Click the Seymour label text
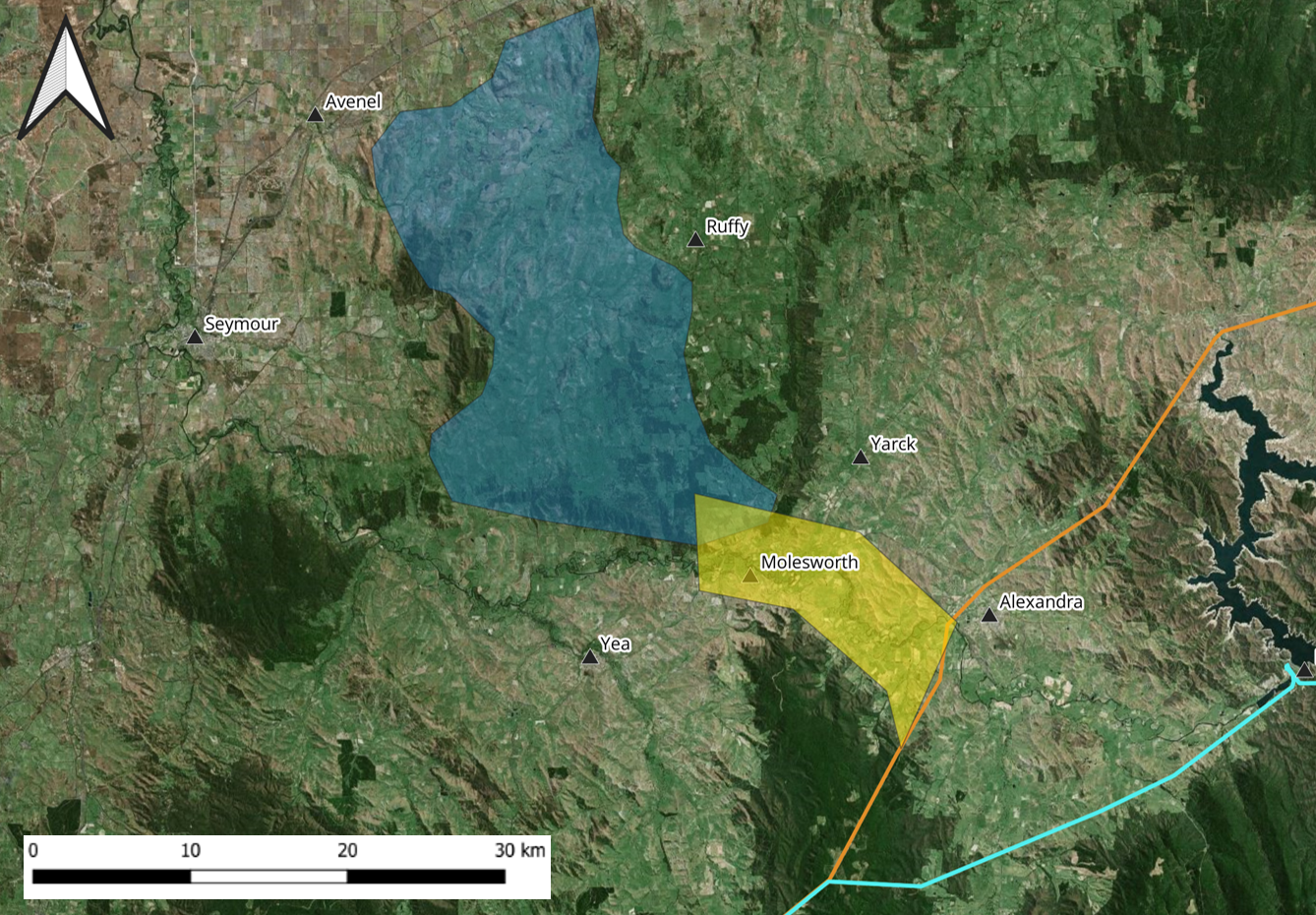Screen dimensions: 1316x915 242,324
